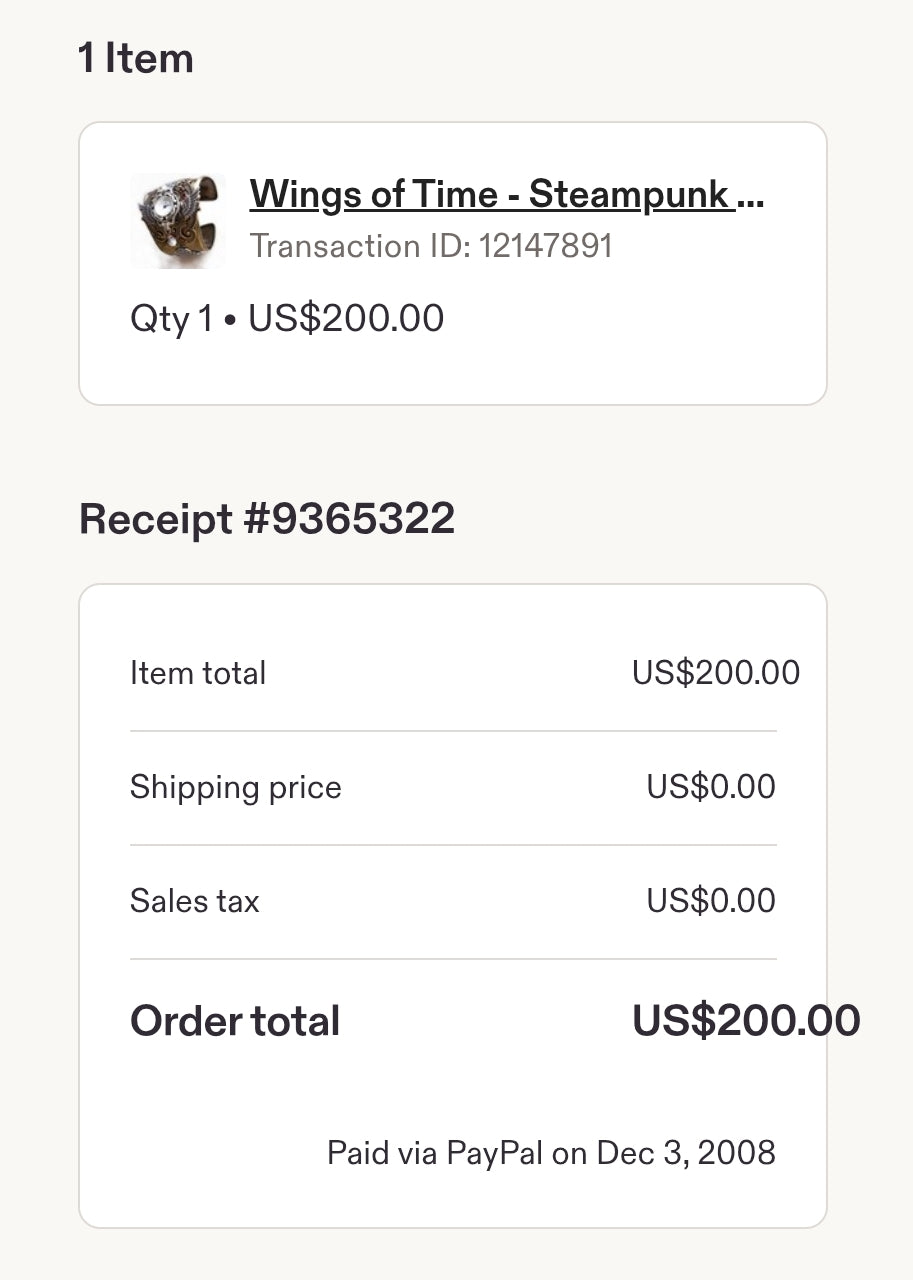Open the steampunk watch cuff product thumbnail
This screenshot has width=913, height=1280.
point(178,221)
